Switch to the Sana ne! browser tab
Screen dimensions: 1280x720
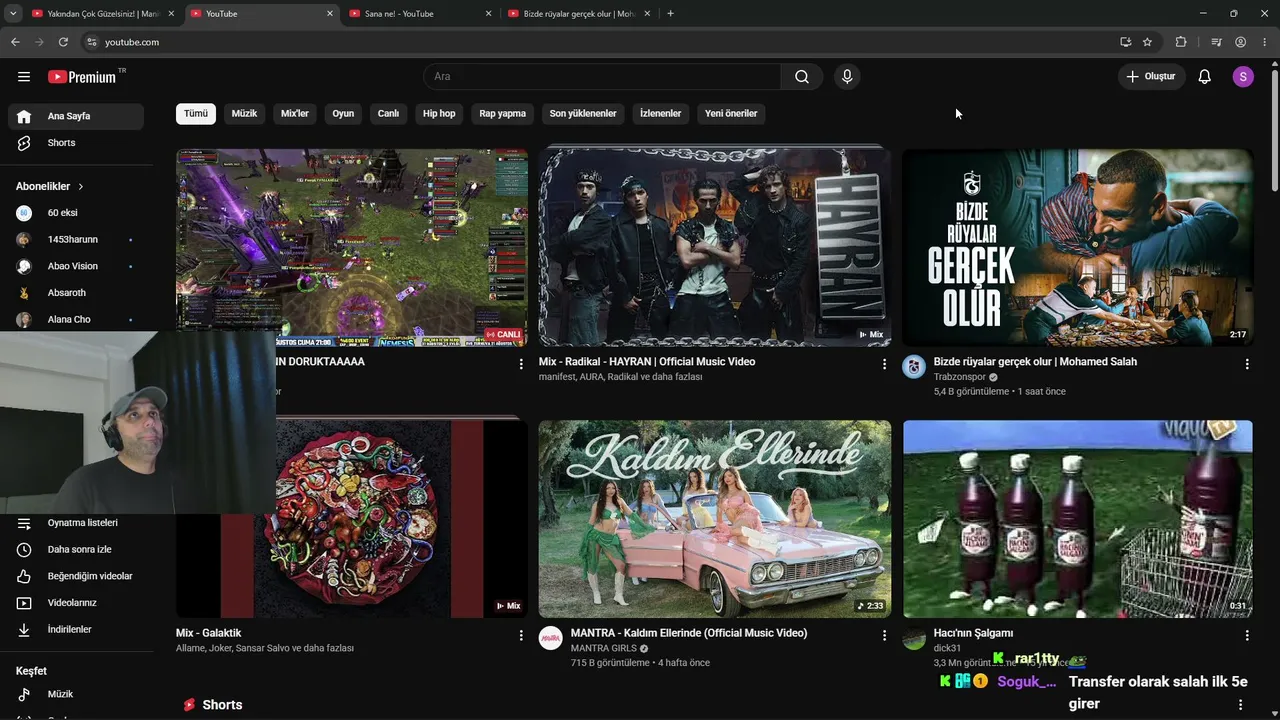point(420,14)
